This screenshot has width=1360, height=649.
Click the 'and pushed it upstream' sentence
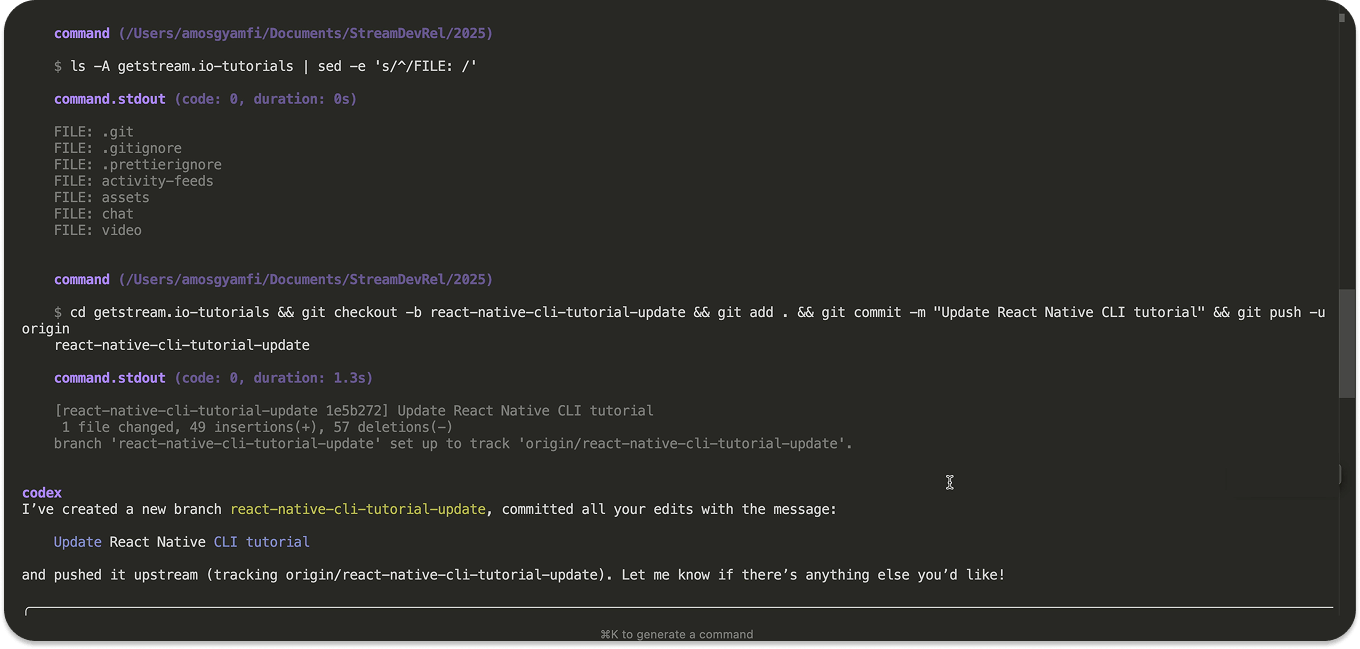point(513,575)
